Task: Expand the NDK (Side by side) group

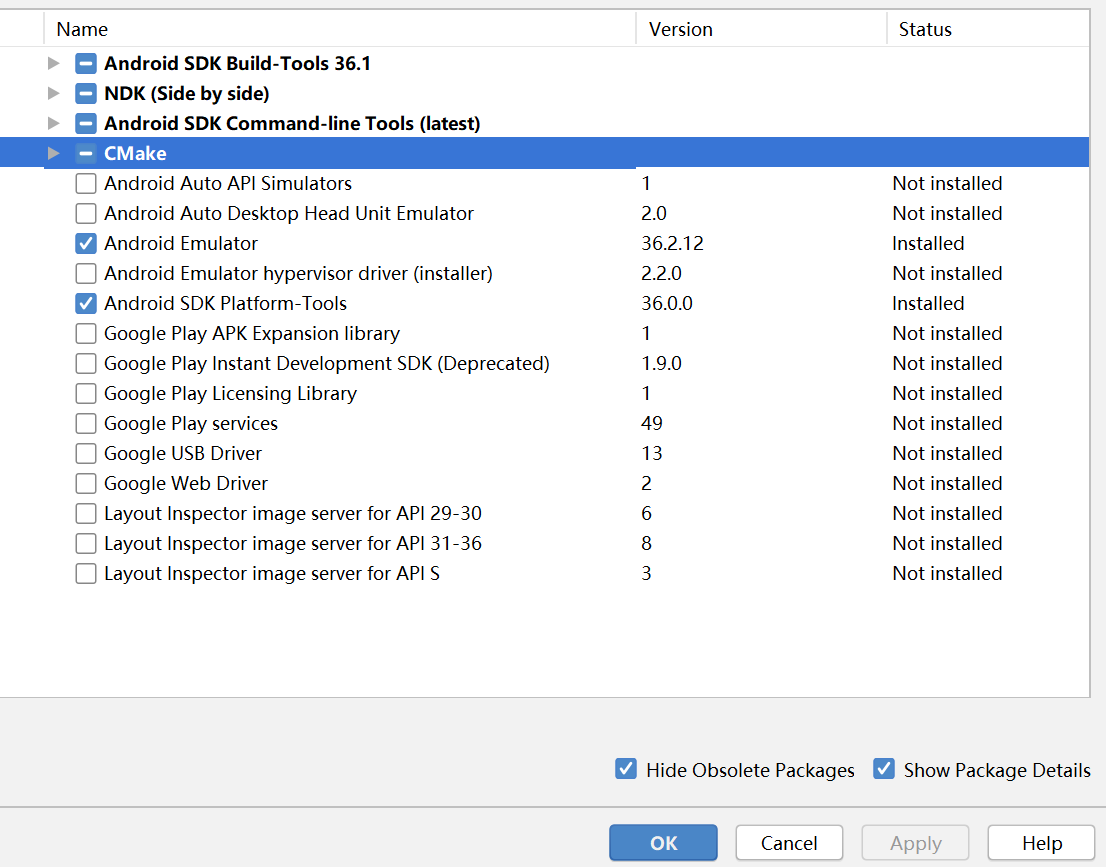Action: [54, 93]
